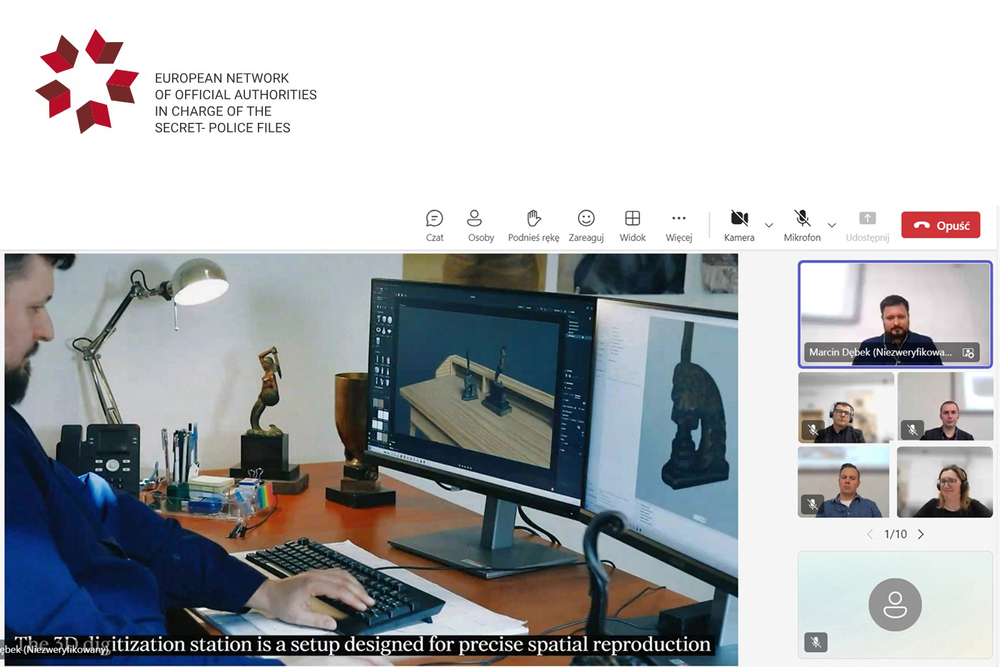This screenshot has width=1000, height=667.
Task: Expand the microphone options chevron
Action: 831,225
